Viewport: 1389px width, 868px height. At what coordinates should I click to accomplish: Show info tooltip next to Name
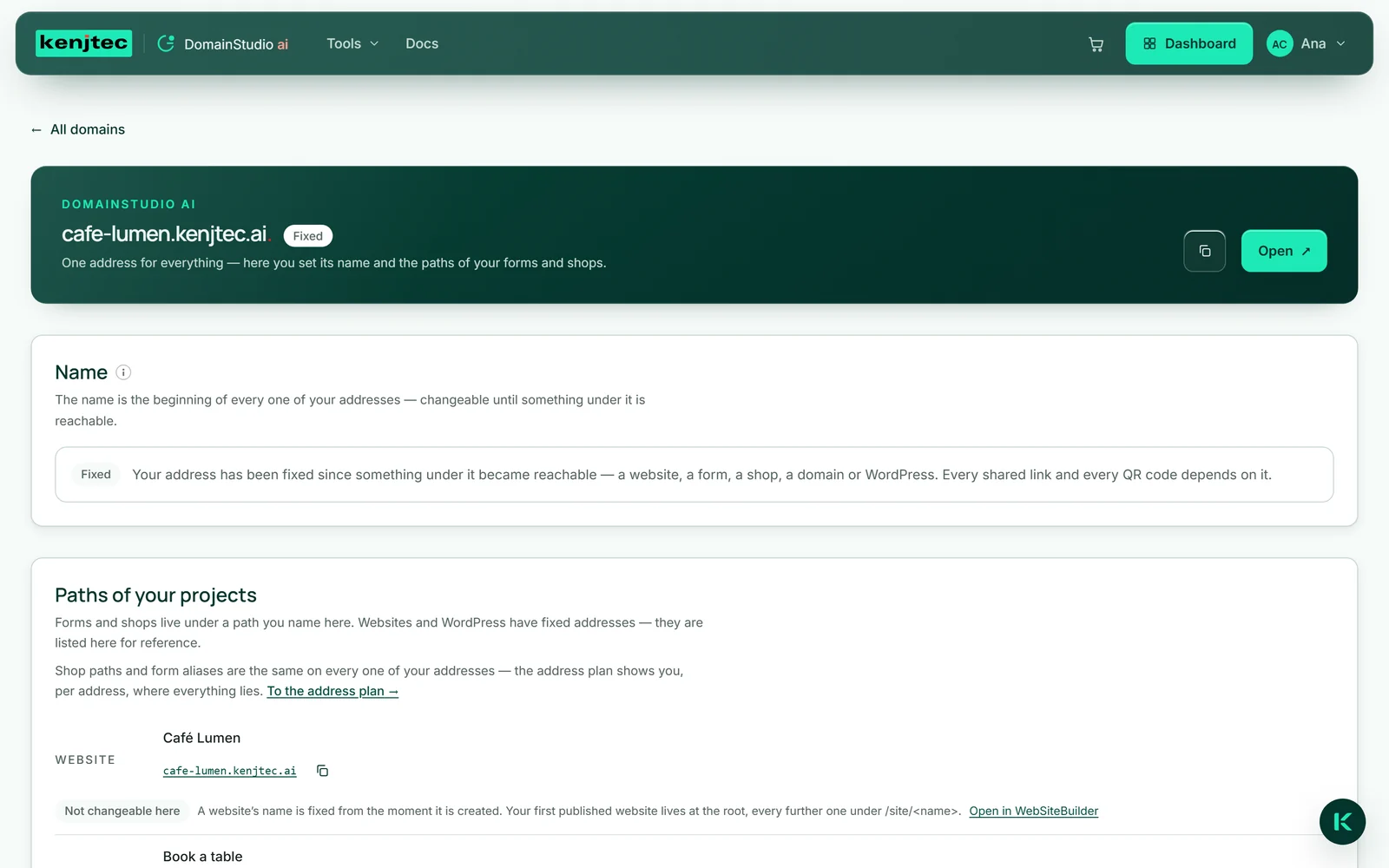(x=123, y=372)
